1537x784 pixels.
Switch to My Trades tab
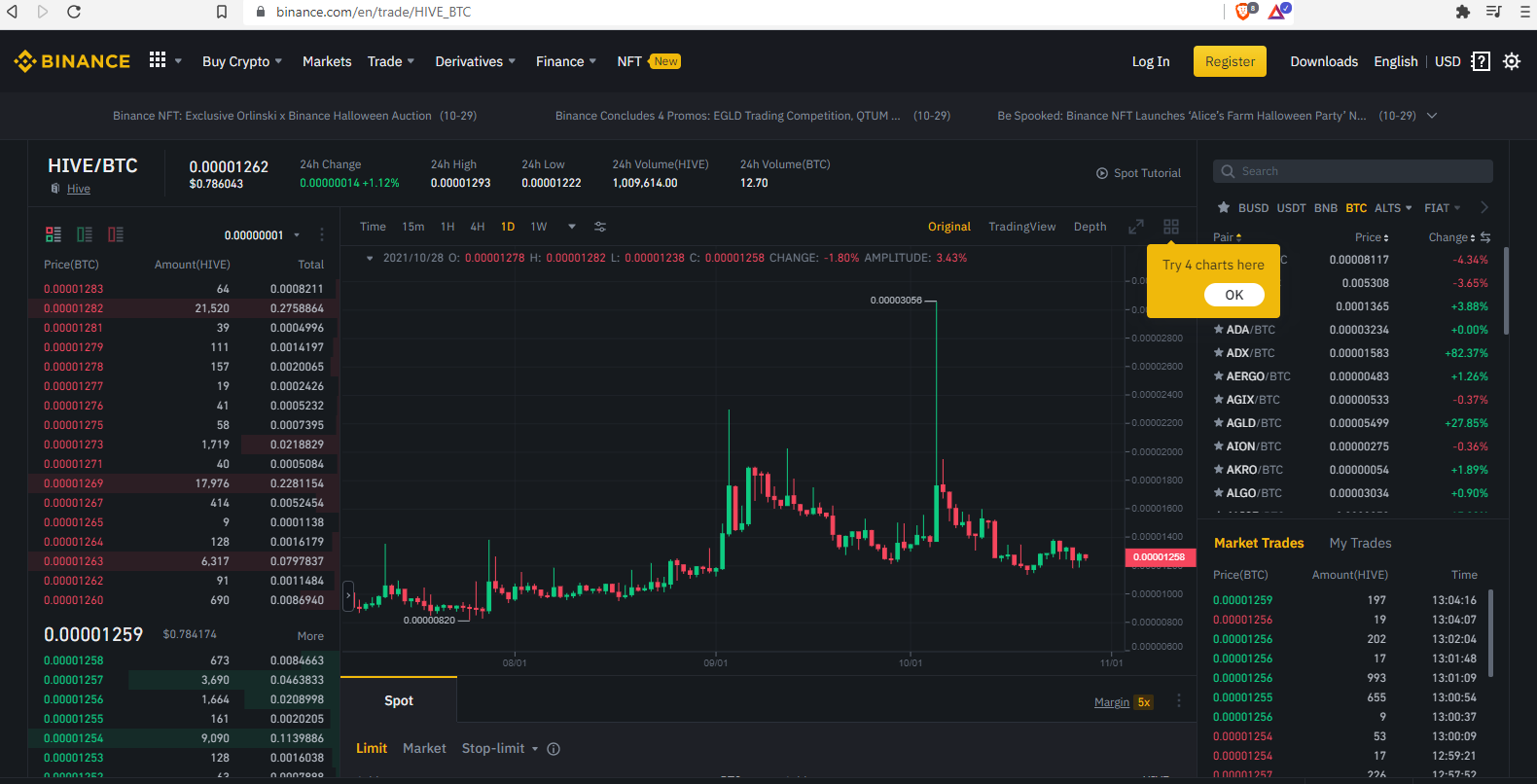tap(1360, 543)
